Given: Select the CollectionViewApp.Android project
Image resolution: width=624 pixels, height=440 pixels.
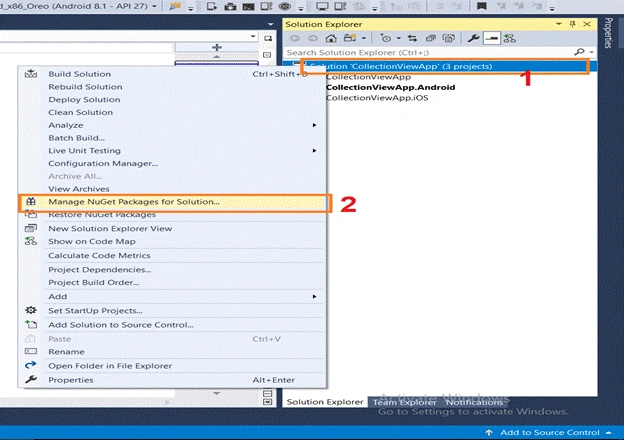Looking at the screenshot, I should pos(390,87).
